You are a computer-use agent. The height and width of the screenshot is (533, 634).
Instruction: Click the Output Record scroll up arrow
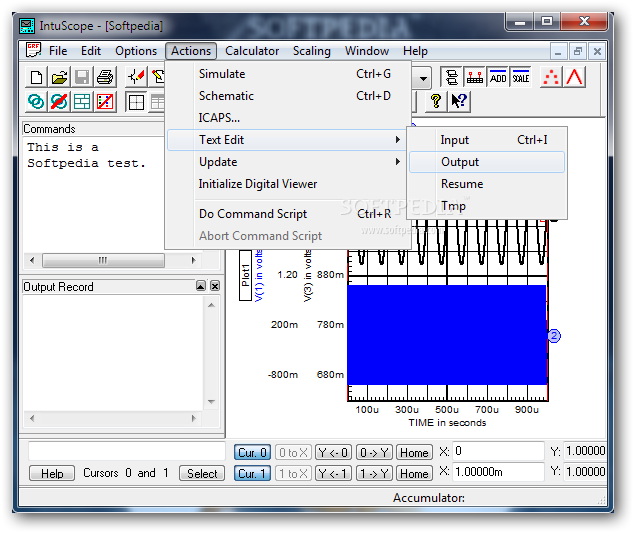coord(211,305)
